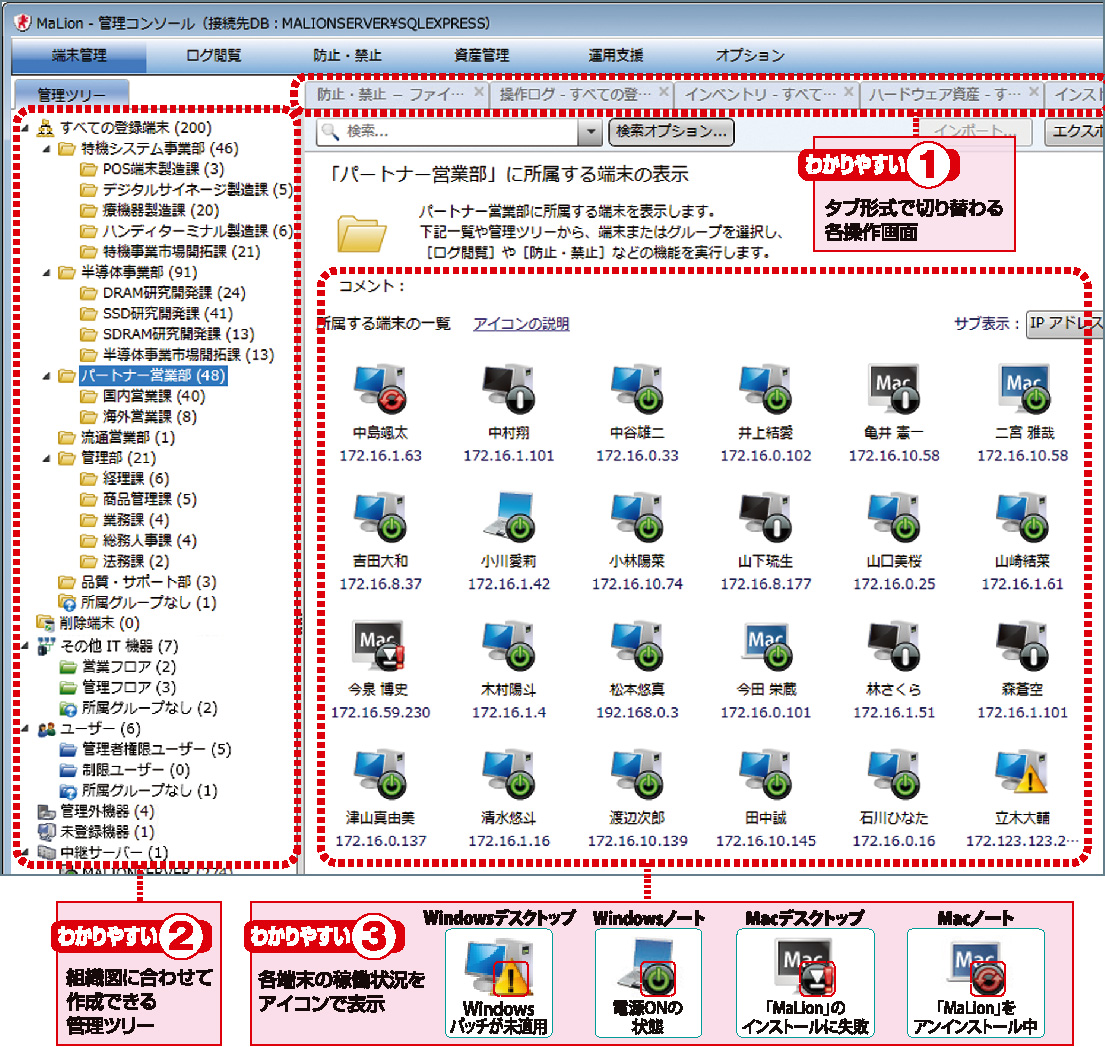Select the 石川ひなた computer icon
Viewport: 1105px width, 1047px height.
tap(894, 773)
